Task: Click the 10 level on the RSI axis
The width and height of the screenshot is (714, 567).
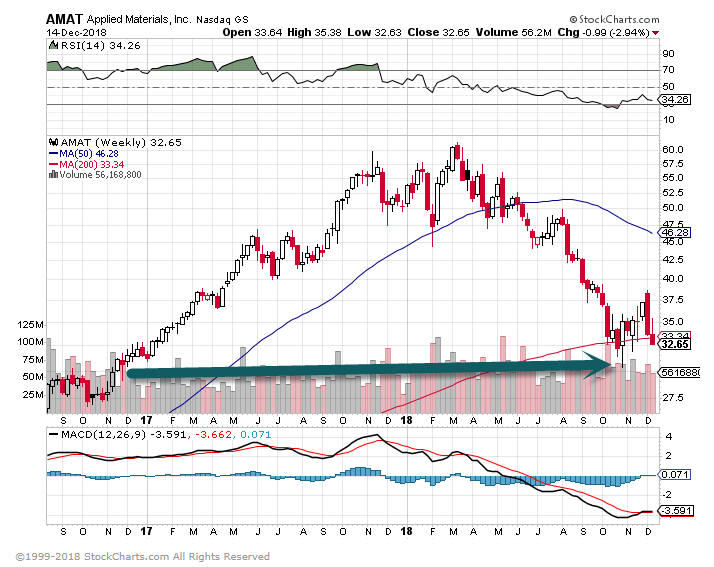Action: 668,120
